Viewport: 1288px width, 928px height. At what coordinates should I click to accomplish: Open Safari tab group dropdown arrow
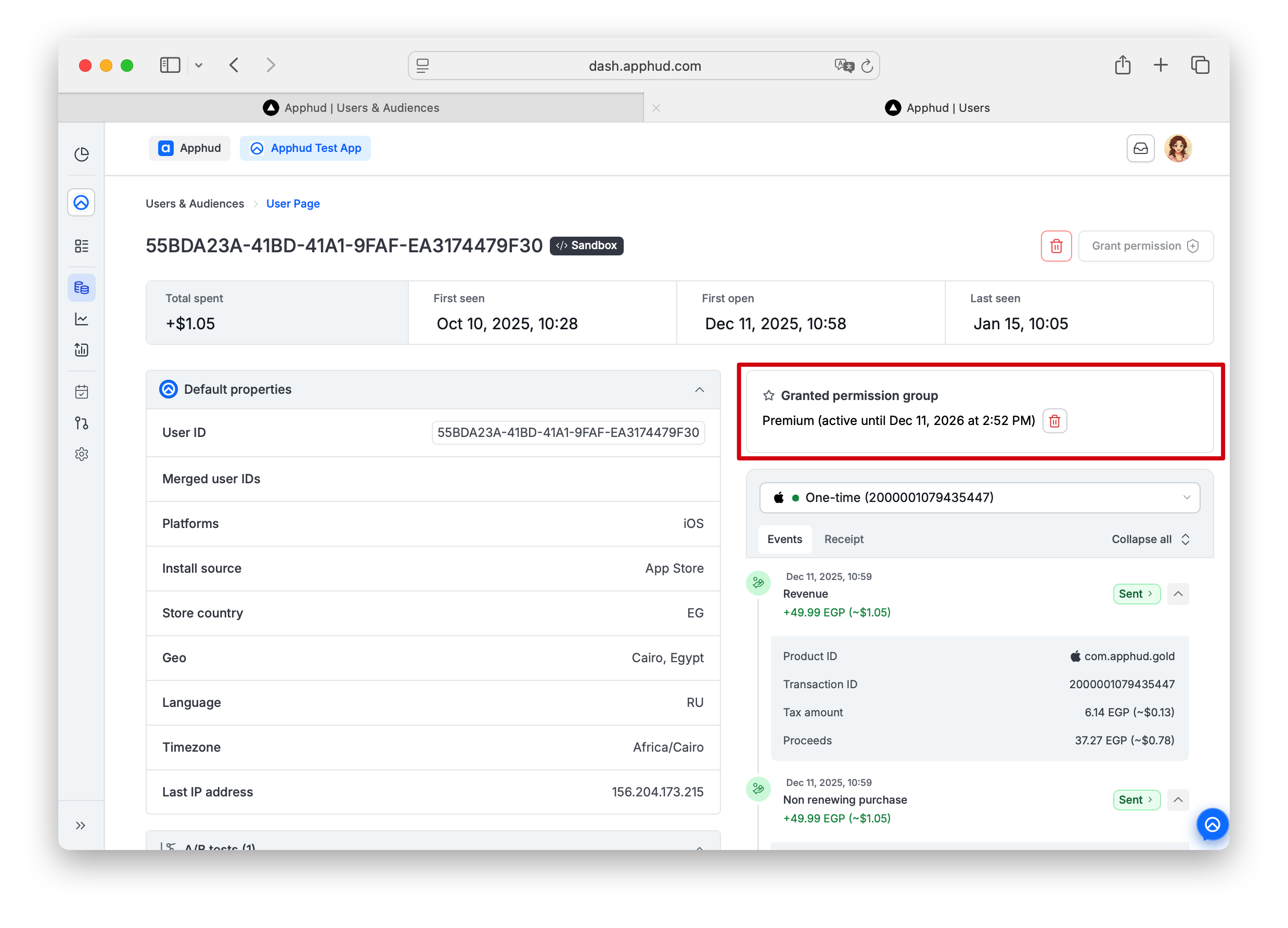tap(198, 66)
